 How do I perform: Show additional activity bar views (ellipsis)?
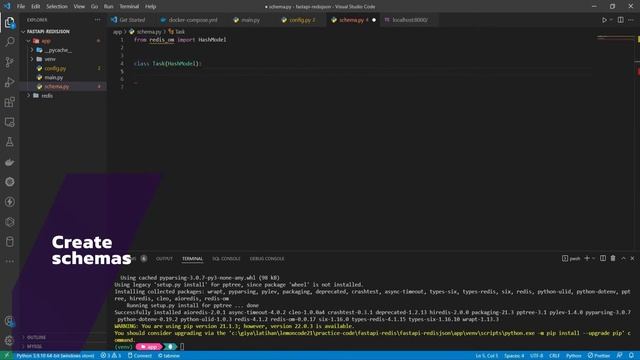tap(9, 261)
